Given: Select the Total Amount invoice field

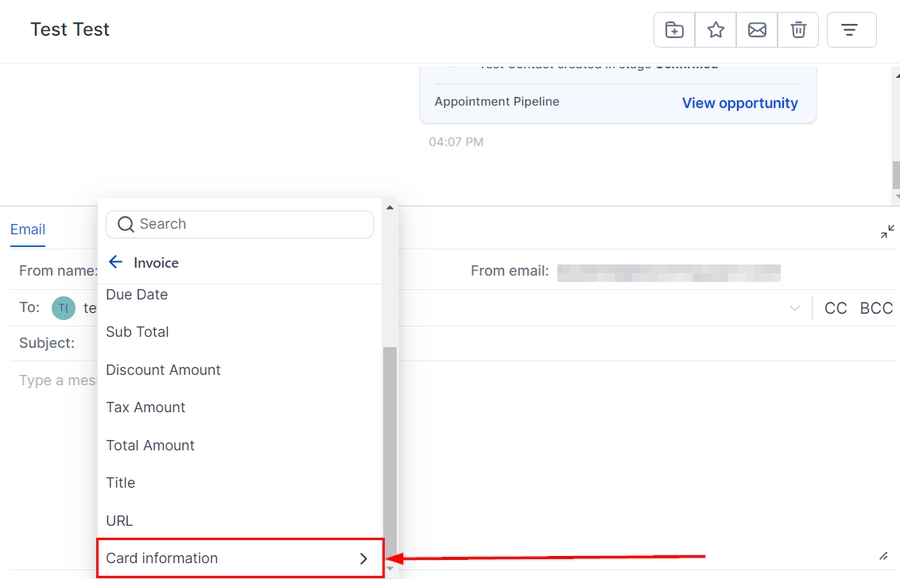Looking at the screenshot, I should (x=150, y=445).
